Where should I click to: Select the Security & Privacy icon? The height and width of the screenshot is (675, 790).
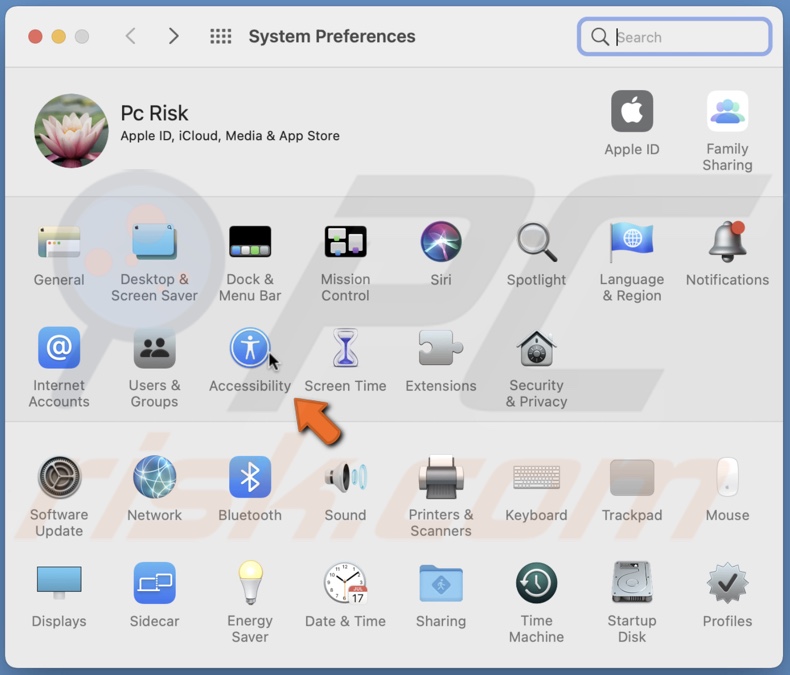536,349
